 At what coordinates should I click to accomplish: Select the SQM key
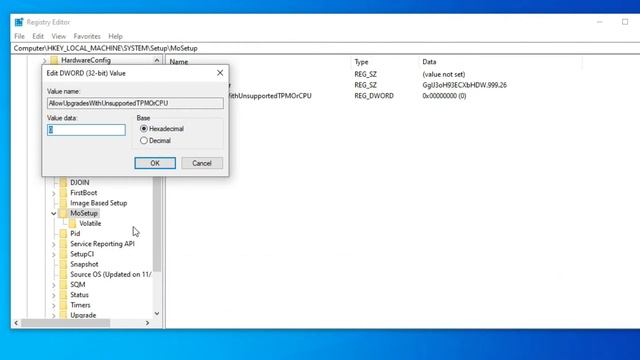78,284
